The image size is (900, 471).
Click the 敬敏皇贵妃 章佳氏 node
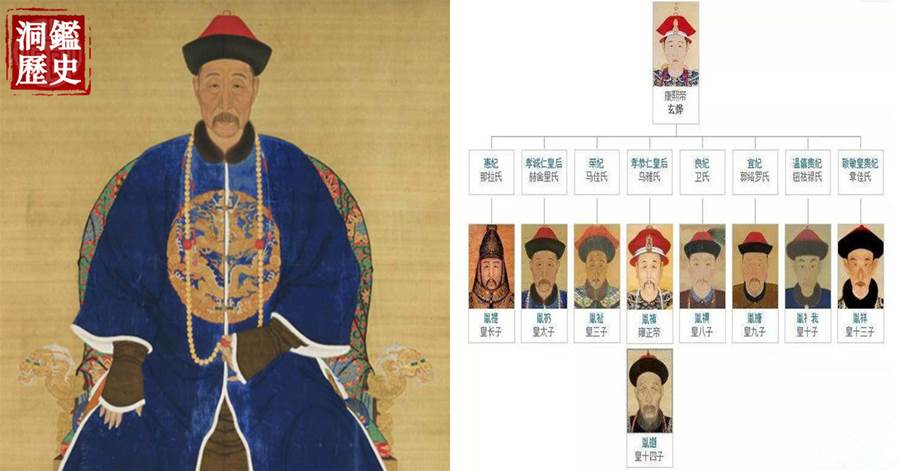pyautogui.click(x=860, y=171)
